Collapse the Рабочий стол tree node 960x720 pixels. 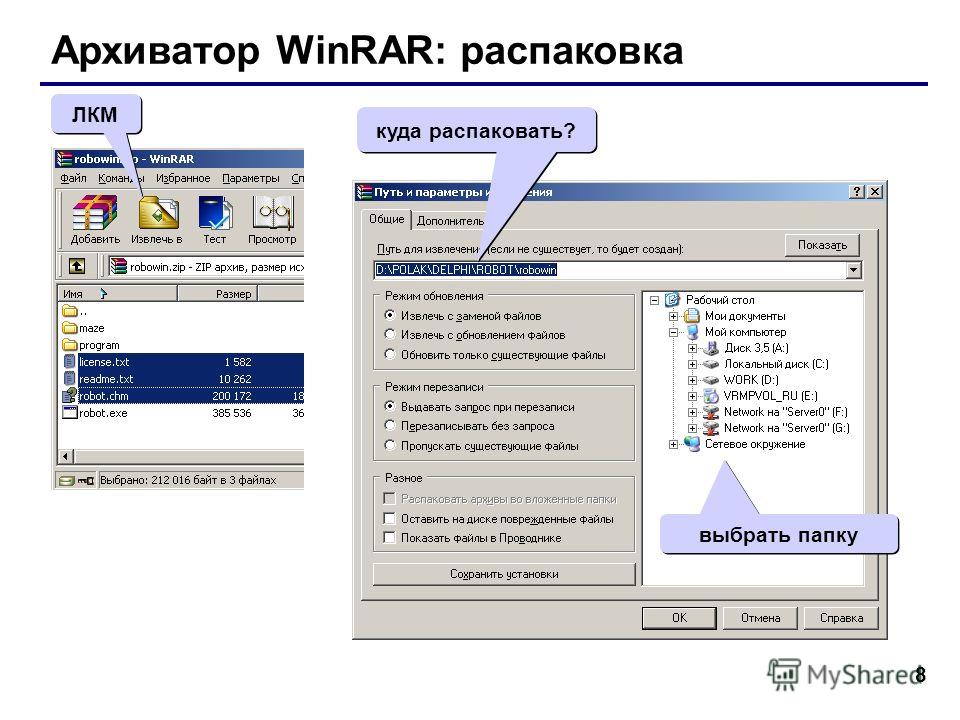click(654, 300)
